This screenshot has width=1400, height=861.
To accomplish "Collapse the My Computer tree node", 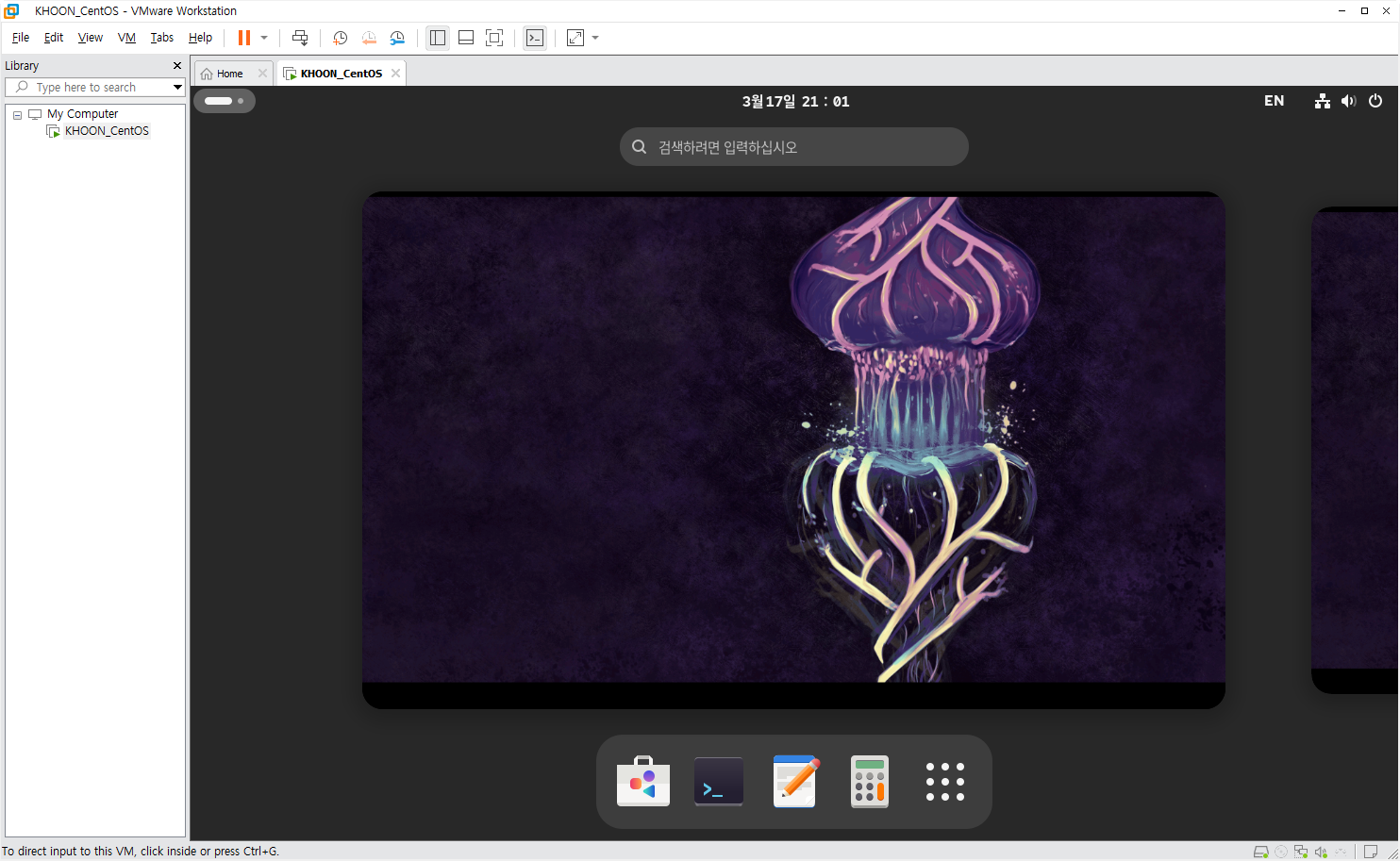I will click(x=17, y=115).
